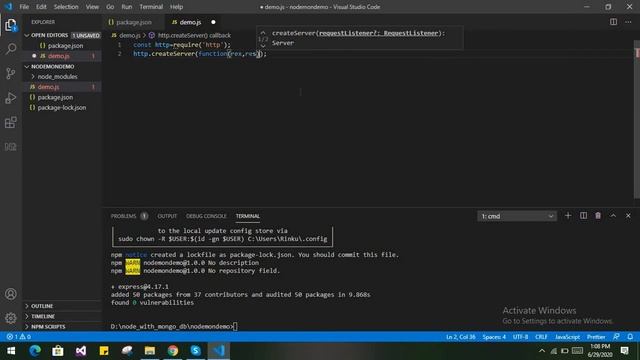640x360 pixels.
Task: Open the Manage gear settings icon
Action: coord(11,318)
